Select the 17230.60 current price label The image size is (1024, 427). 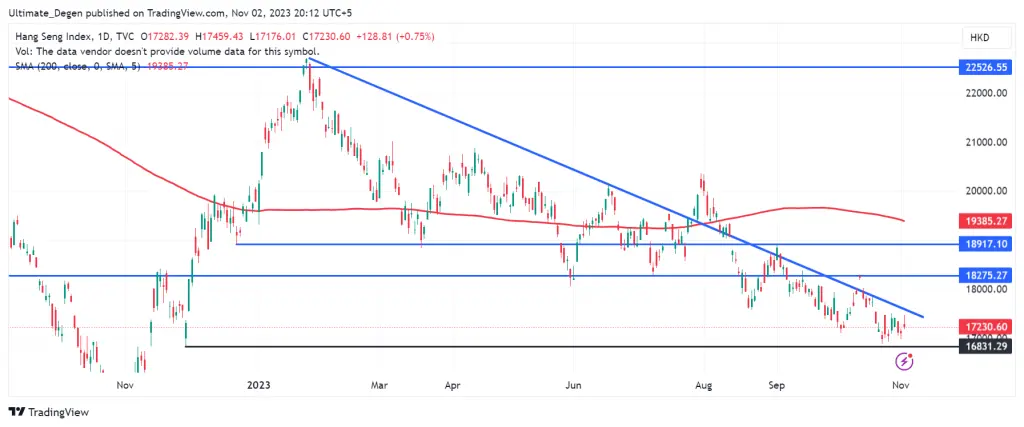pos(985,326)
